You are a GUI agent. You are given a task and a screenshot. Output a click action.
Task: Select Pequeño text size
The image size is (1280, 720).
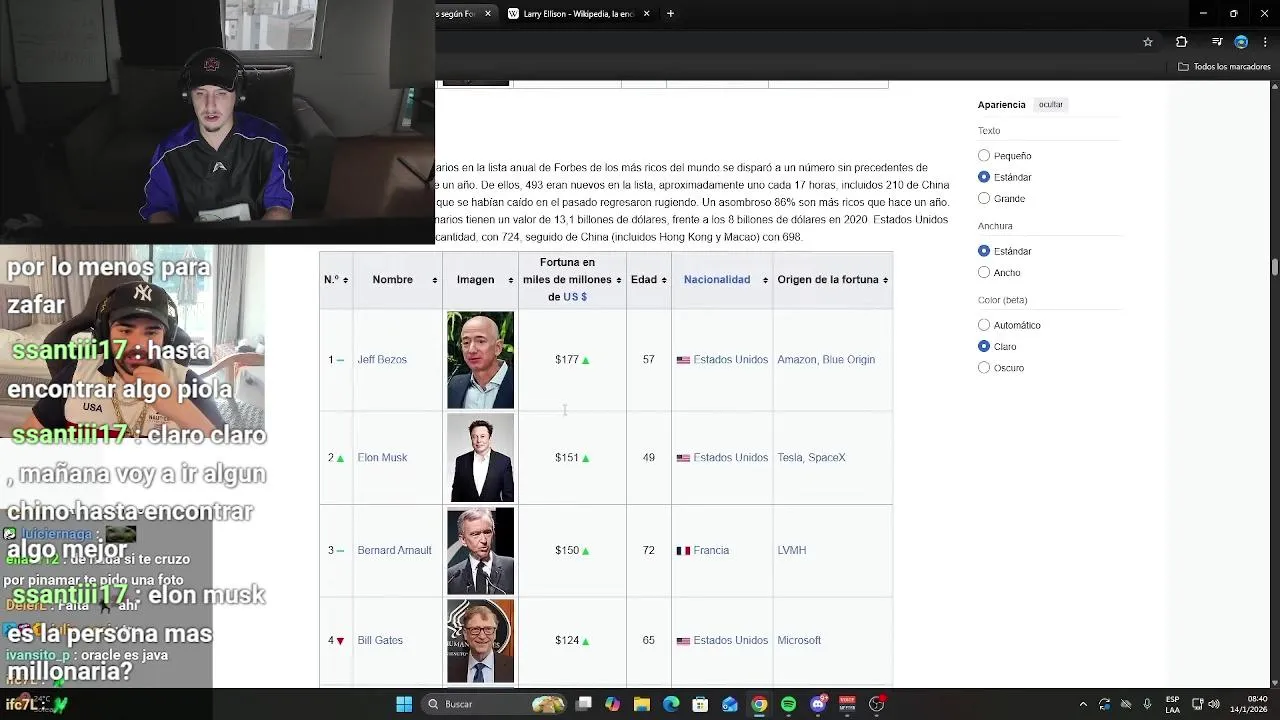pos(984,156)
